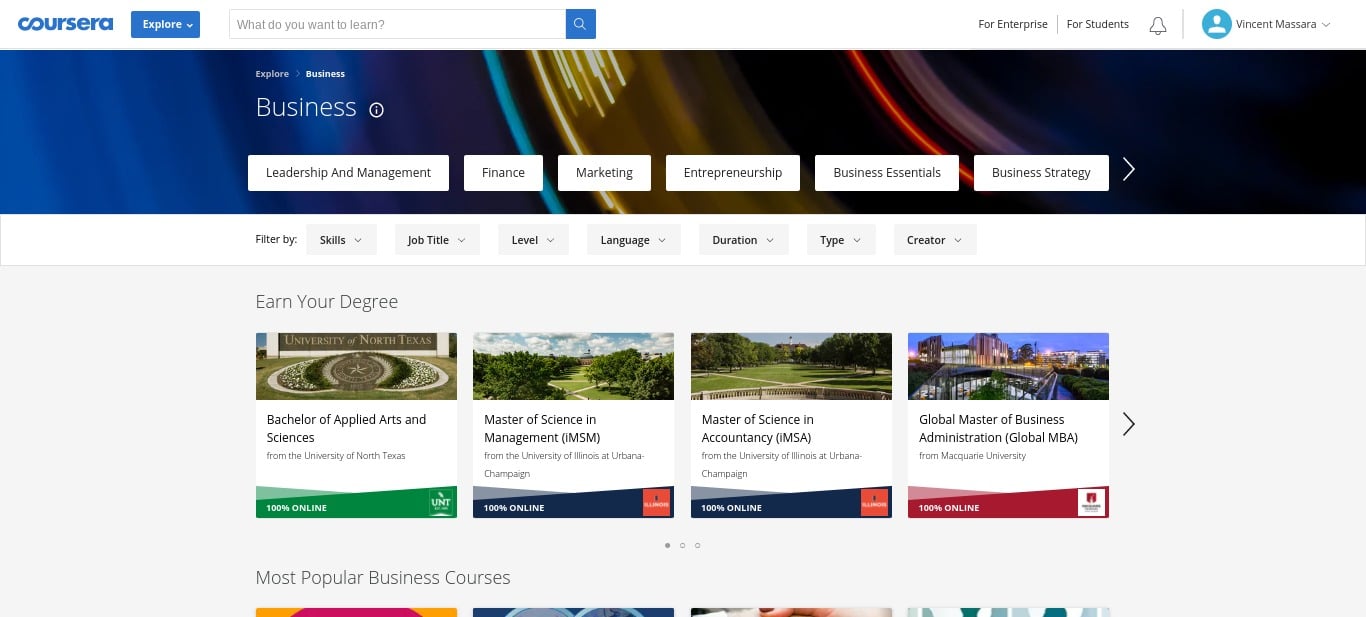Select the first carousel page dot
Image resolution: width=1366 pixels, height=617 pixels.
coord(667,545)
